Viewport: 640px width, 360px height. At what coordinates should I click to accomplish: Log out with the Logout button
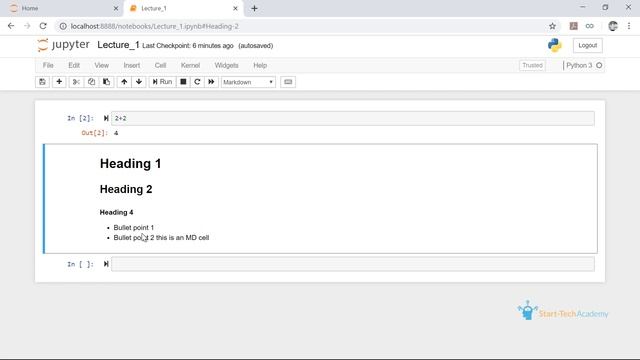pos(587,45)
